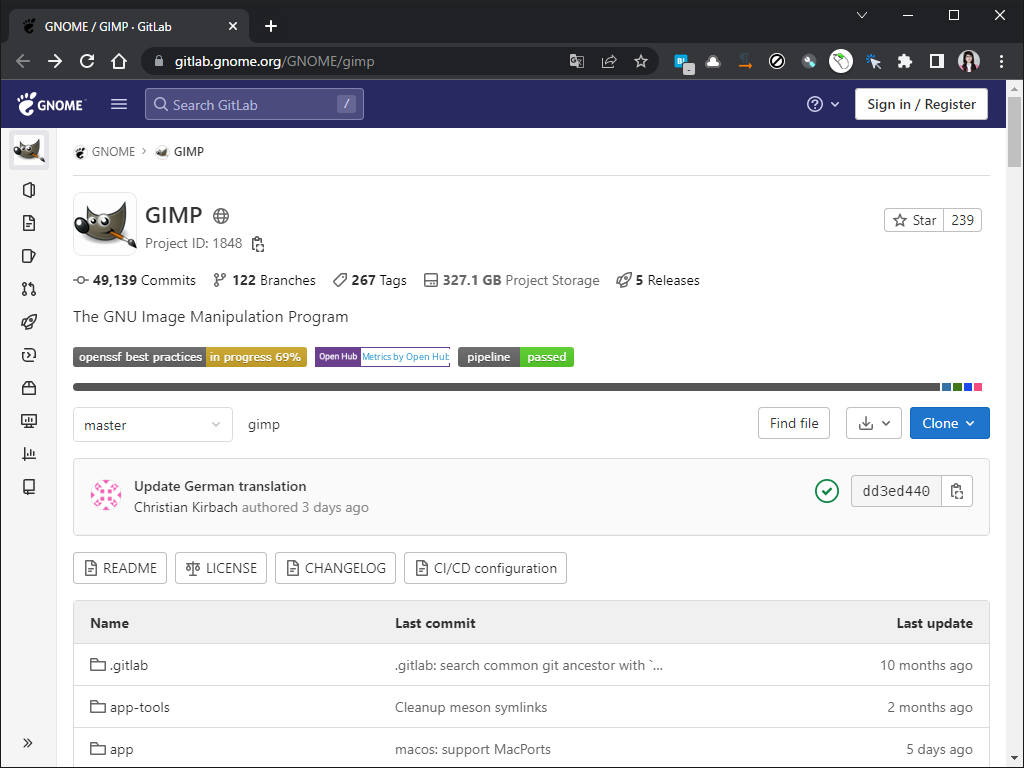The image size is (1024, 768).
Task: Open the download source code dropdown
Action: (873, 423)
